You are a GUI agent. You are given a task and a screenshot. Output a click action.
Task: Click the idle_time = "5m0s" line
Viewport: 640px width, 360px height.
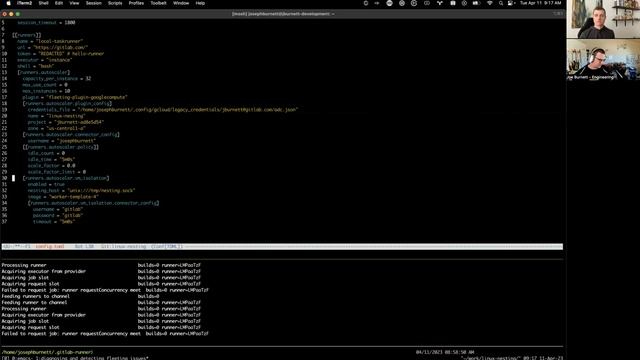tap(51, 159)
